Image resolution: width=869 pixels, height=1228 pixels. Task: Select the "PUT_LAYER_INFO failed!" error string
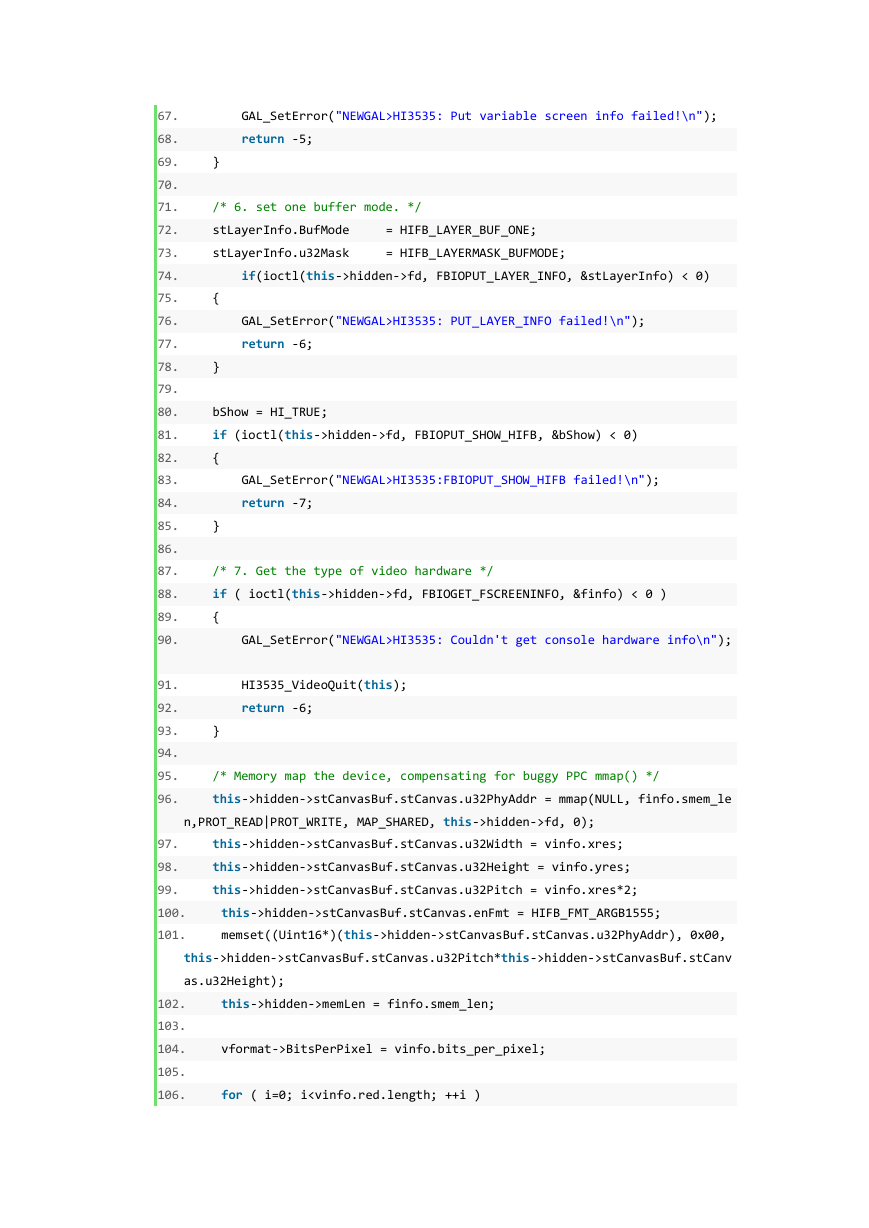[486, 321]
